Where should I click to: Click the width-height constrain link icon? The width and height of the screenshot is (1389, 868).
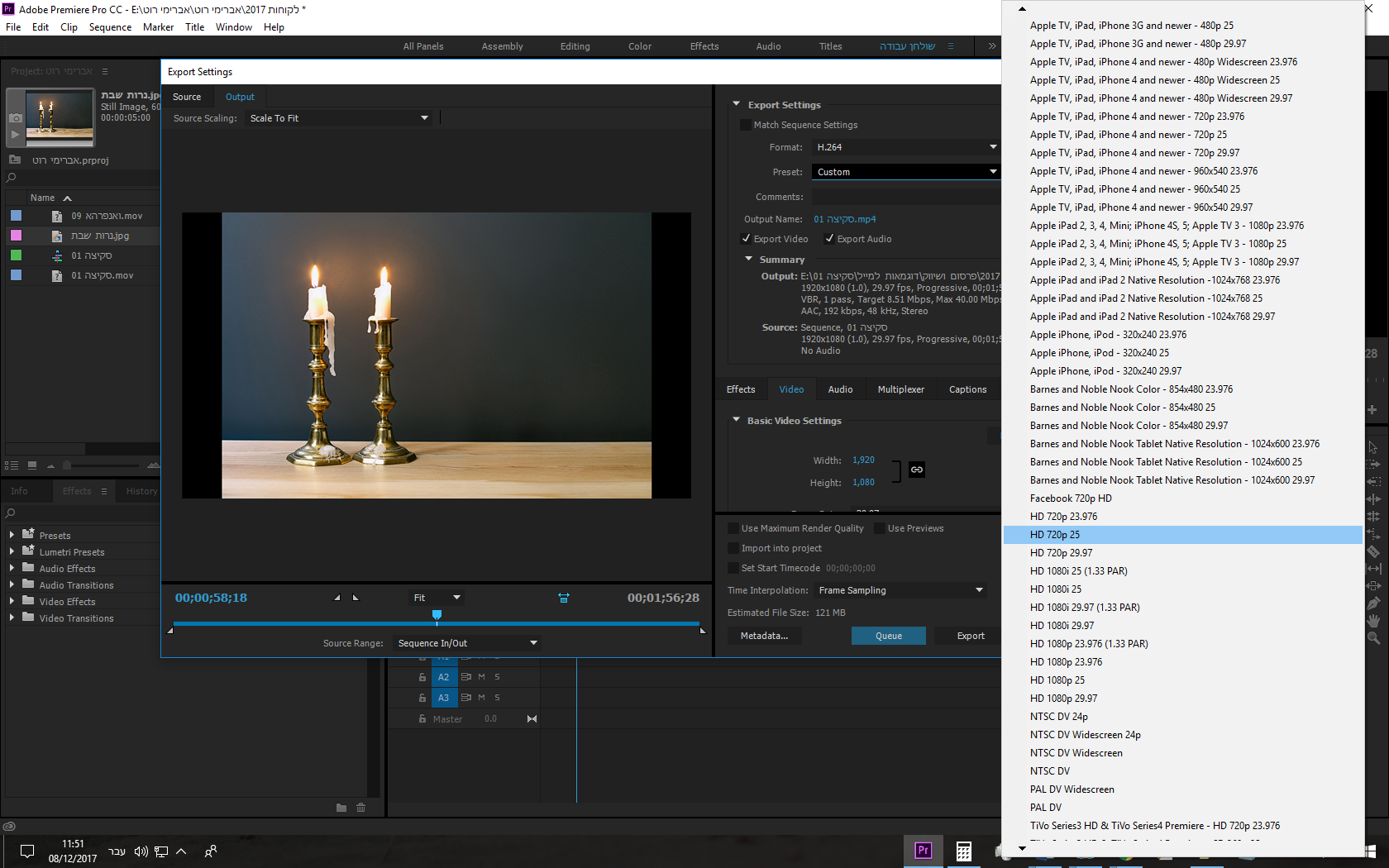pyautogui.click(x=916, y=470)
